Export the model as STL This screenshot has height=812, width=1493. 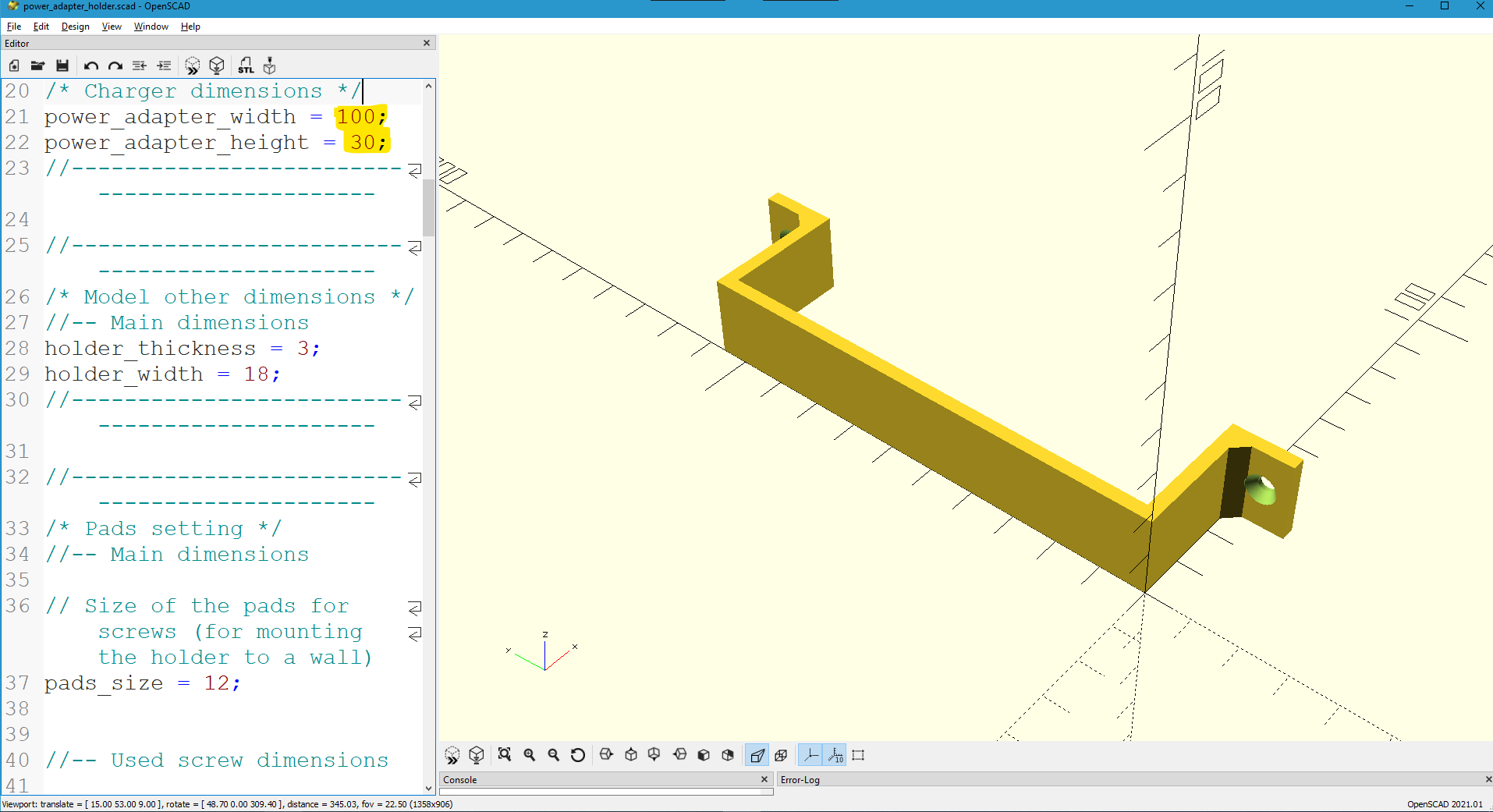click(x=246, y=66)
